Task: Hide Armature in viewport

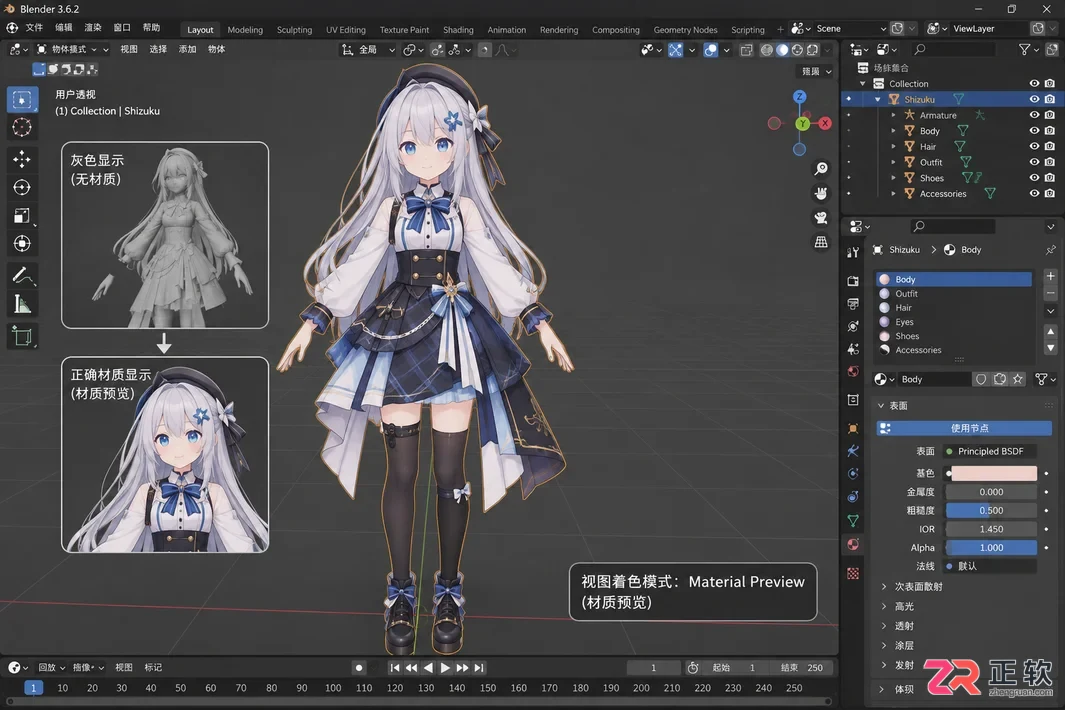Action: point(1034,115)
